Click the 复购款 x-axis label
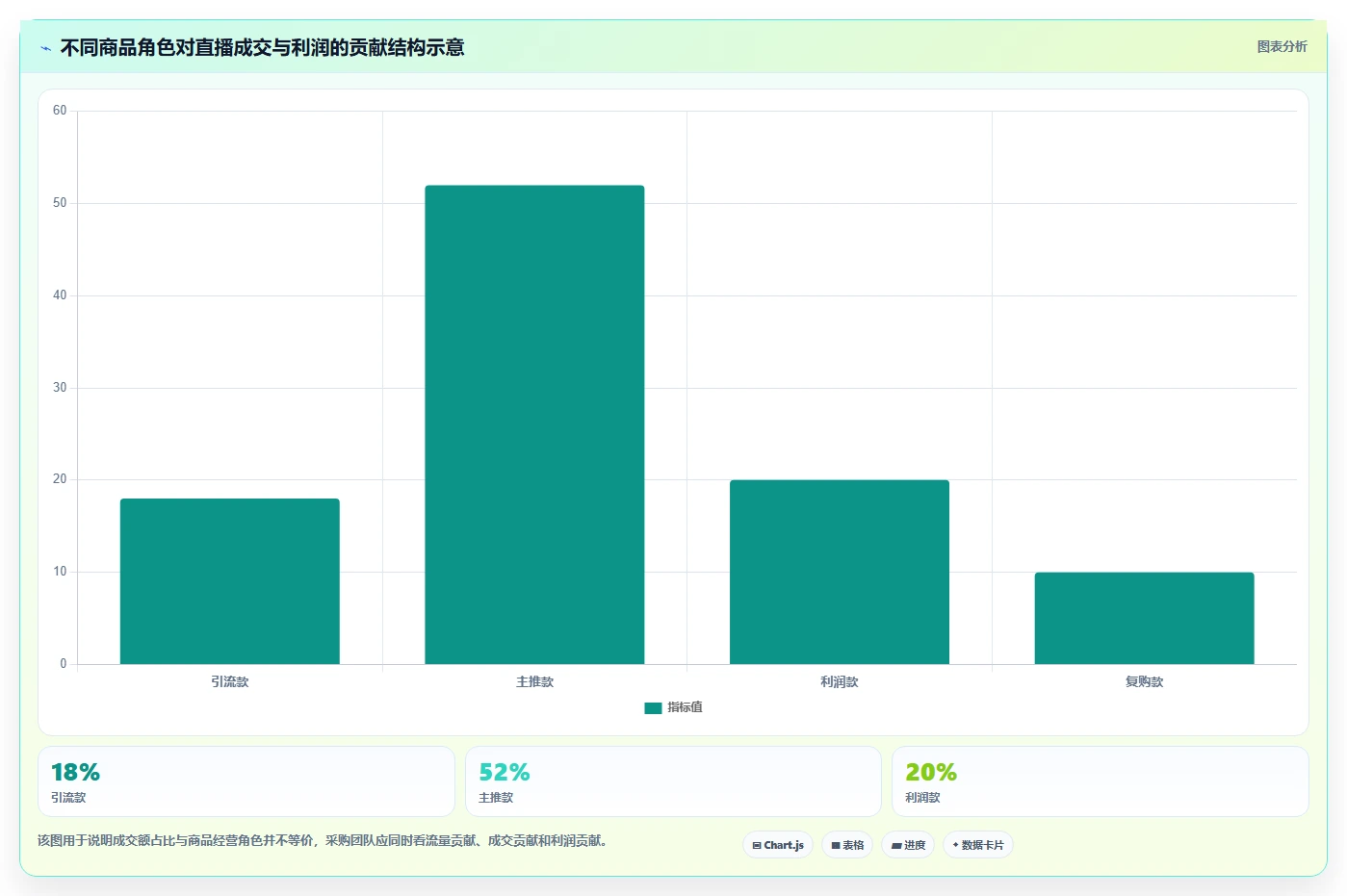 1144,681
